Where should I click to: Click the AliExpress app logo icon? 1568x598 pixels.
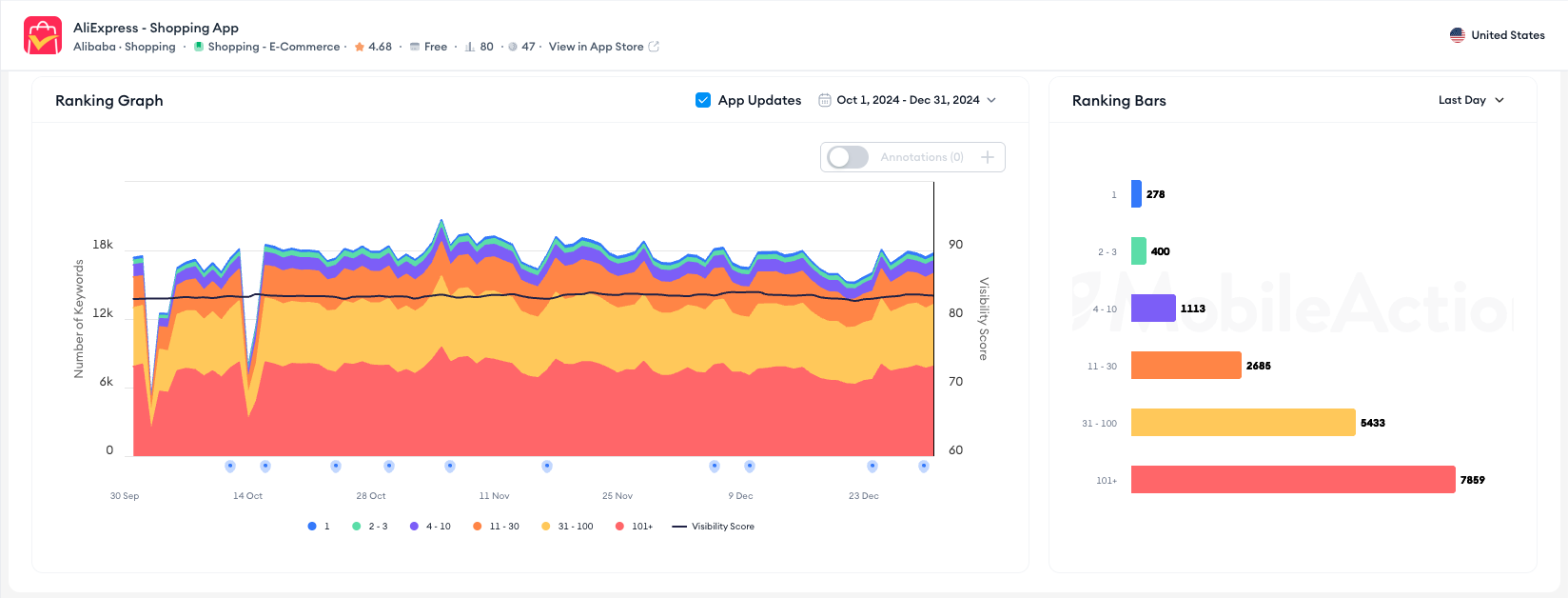pyautogui.click(x=43, y=36)
